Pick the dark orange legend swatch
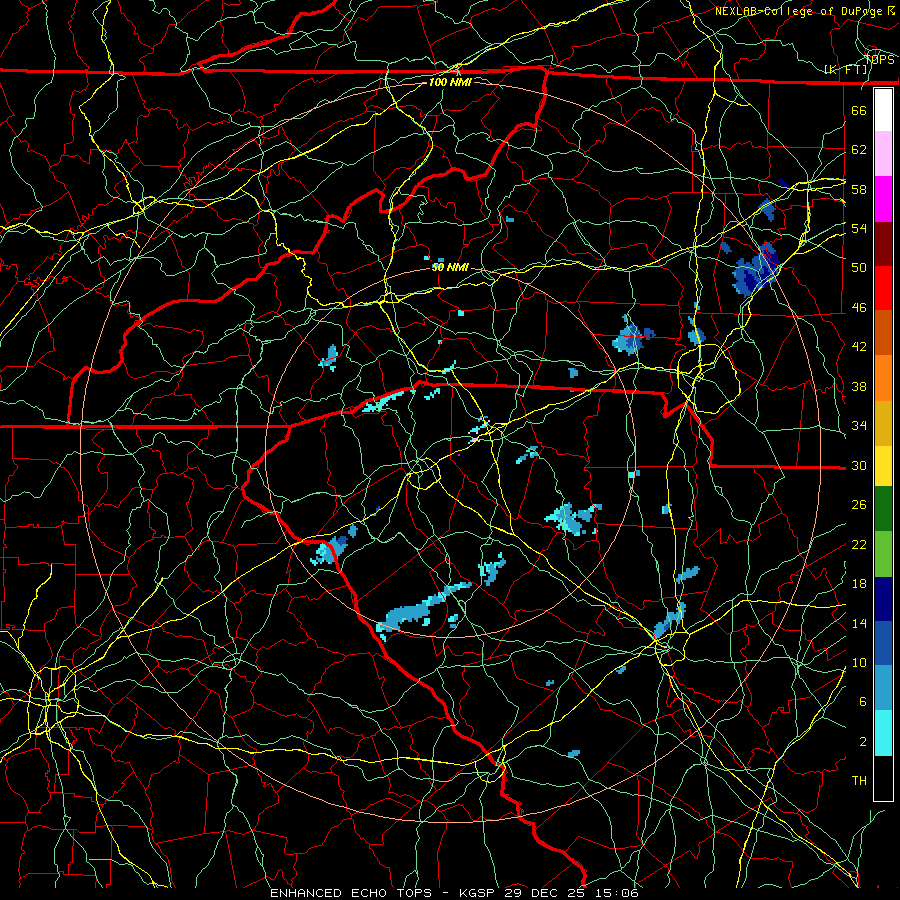Viewport: 900px width, 900px height. click(x=883, y=333)
